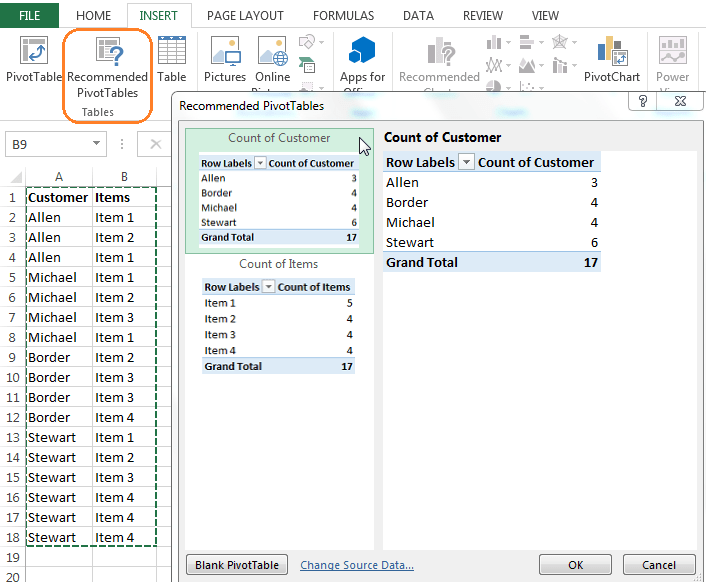Screen dimensions: 706x582
Task: Select column A header
Action: click(59, 177)
